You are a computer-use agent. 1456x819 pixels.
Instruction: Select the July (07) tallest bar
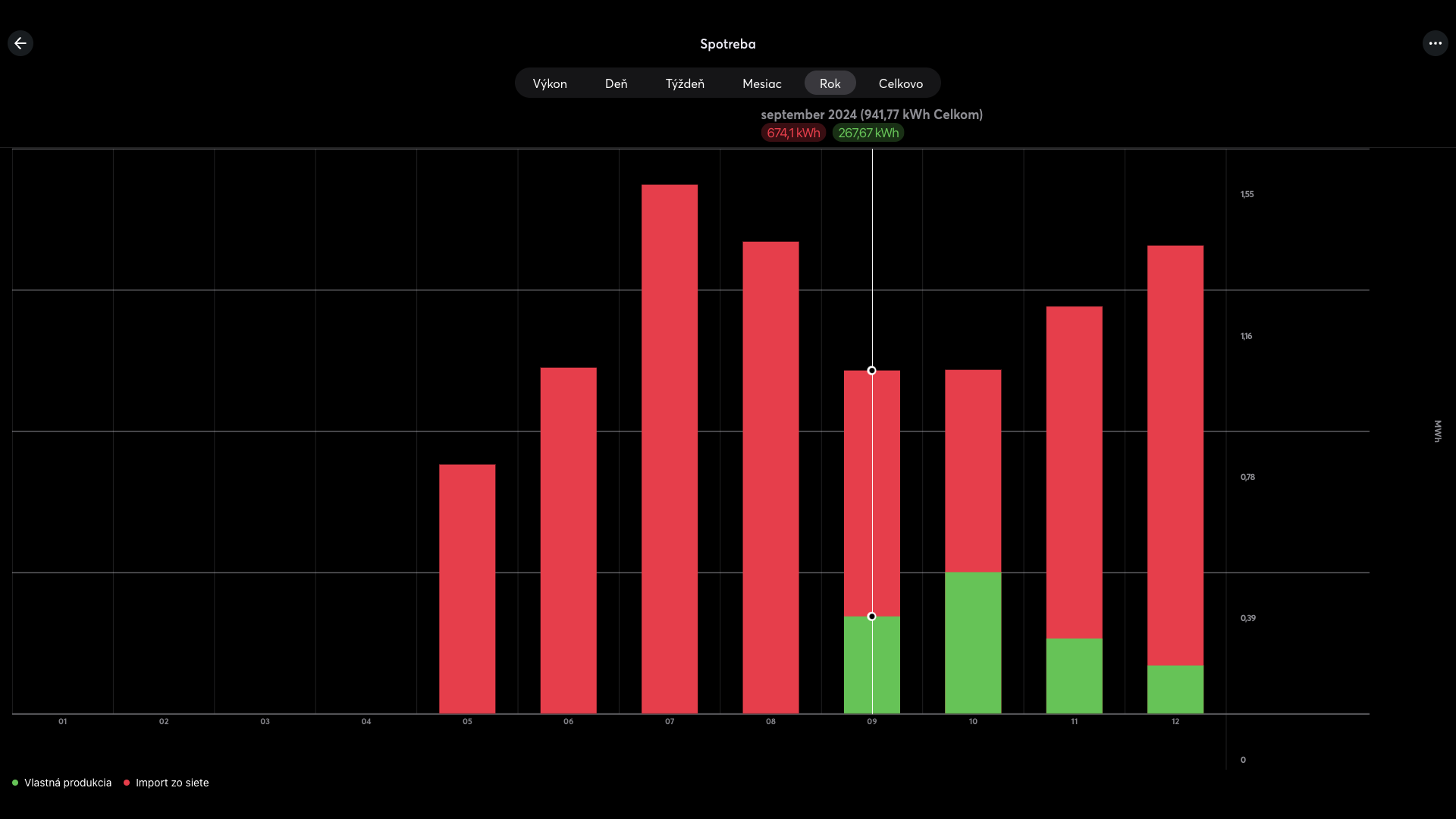[x=670, y=447]
